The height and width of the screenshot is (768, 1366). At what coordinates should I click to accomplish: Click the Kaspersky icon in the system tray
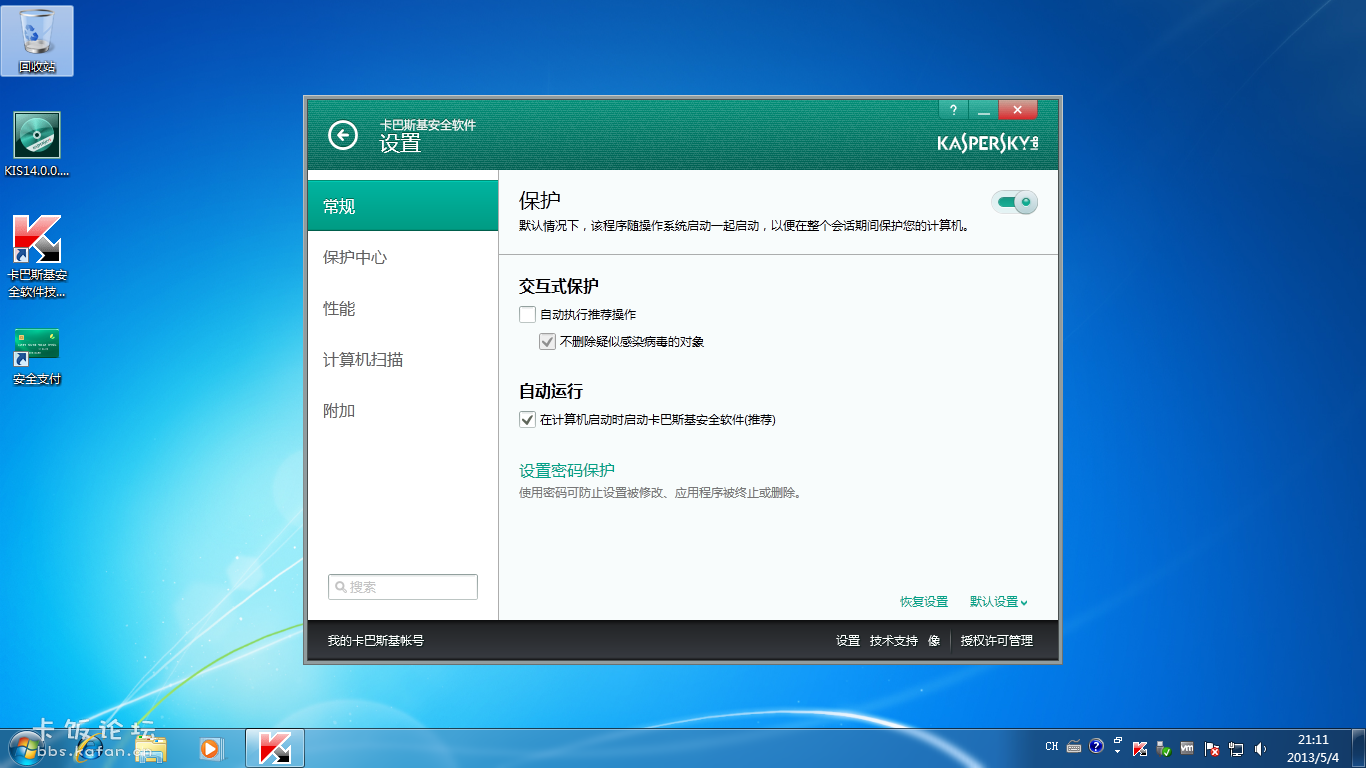click(x=1140, y=748)
